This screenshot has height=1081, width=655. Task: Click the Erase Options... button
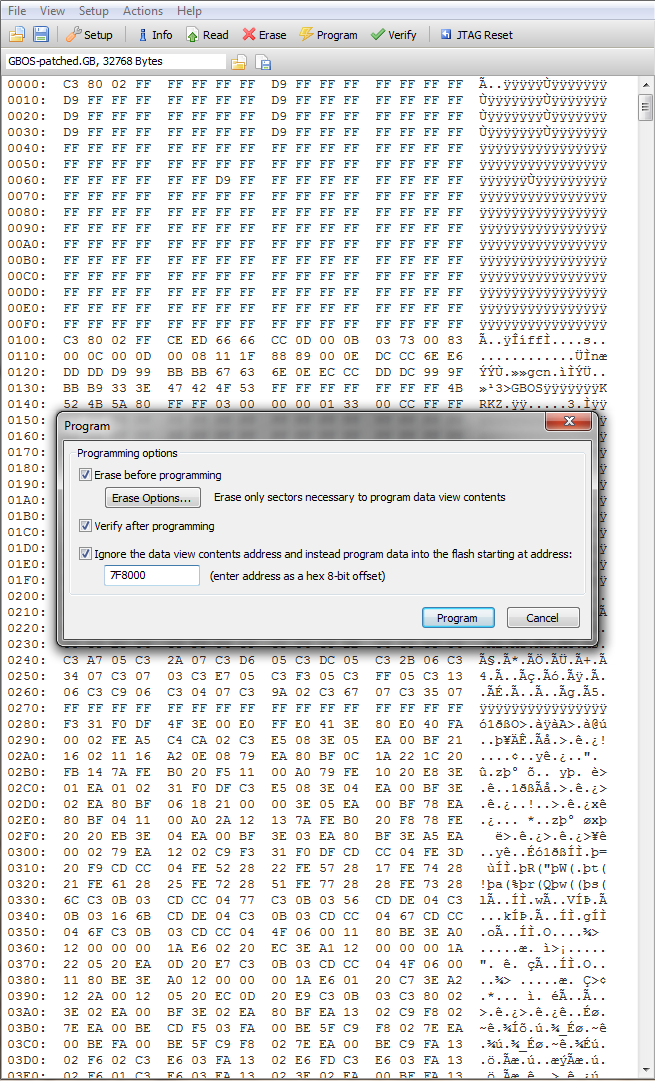pyautogui.click(x=152, y=498)
